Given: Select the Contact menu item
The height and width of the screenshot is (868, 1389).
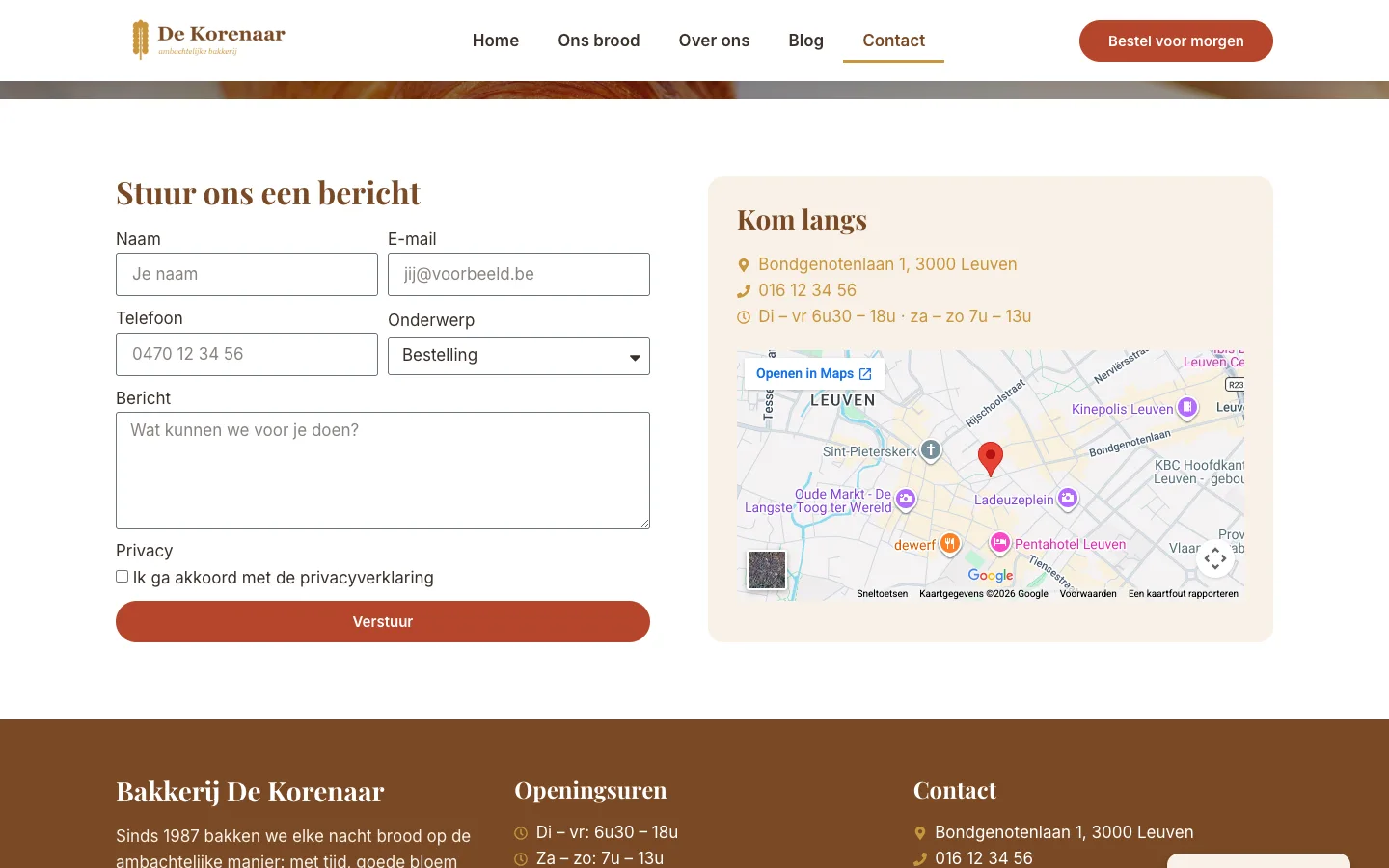Looking at the screenshot, I should pyautogui.click(x=893, y=41).
